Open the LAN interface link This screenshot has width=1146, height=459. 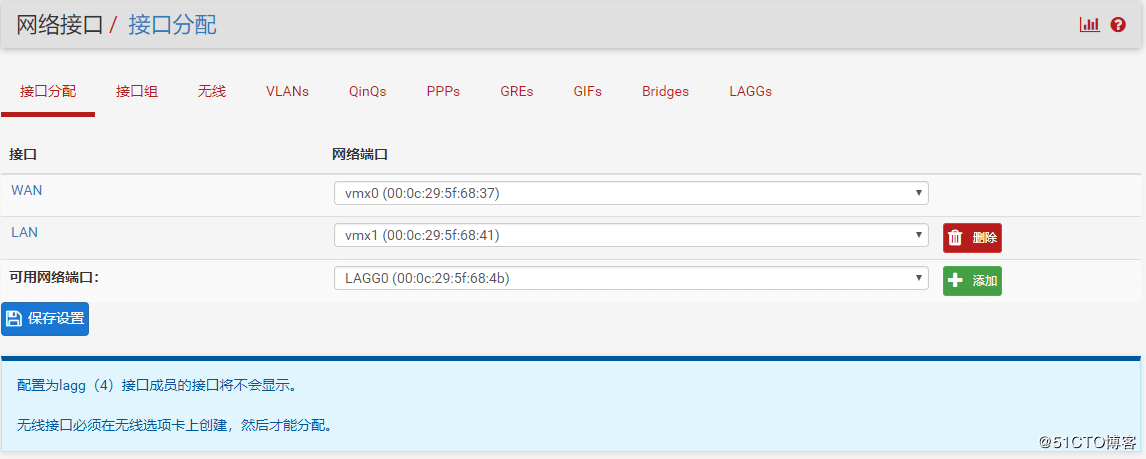point(25,232)
